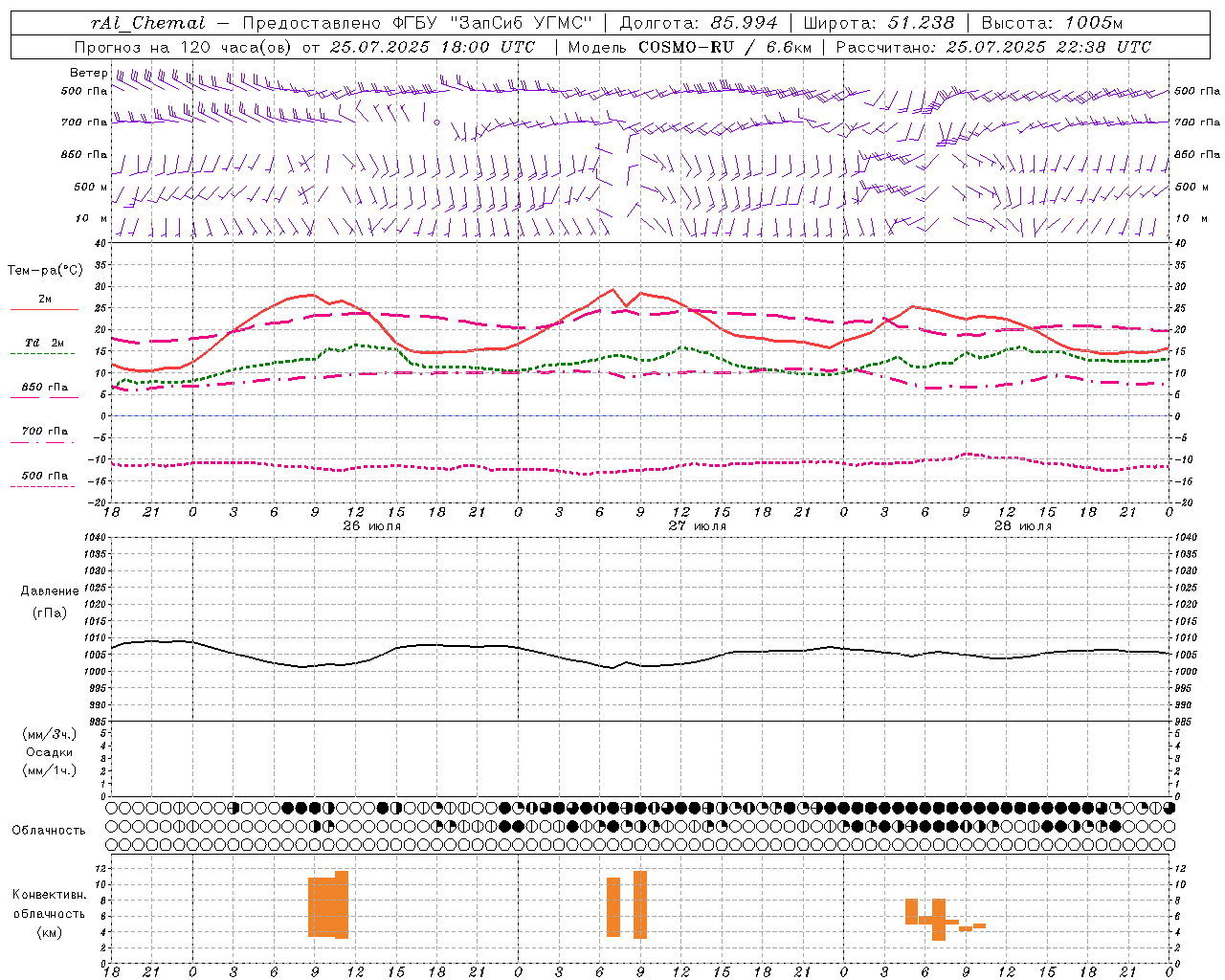Click the '500 м' wind level label on the left
Viewport: 1225px width, 980px height.
pos(91,188)
